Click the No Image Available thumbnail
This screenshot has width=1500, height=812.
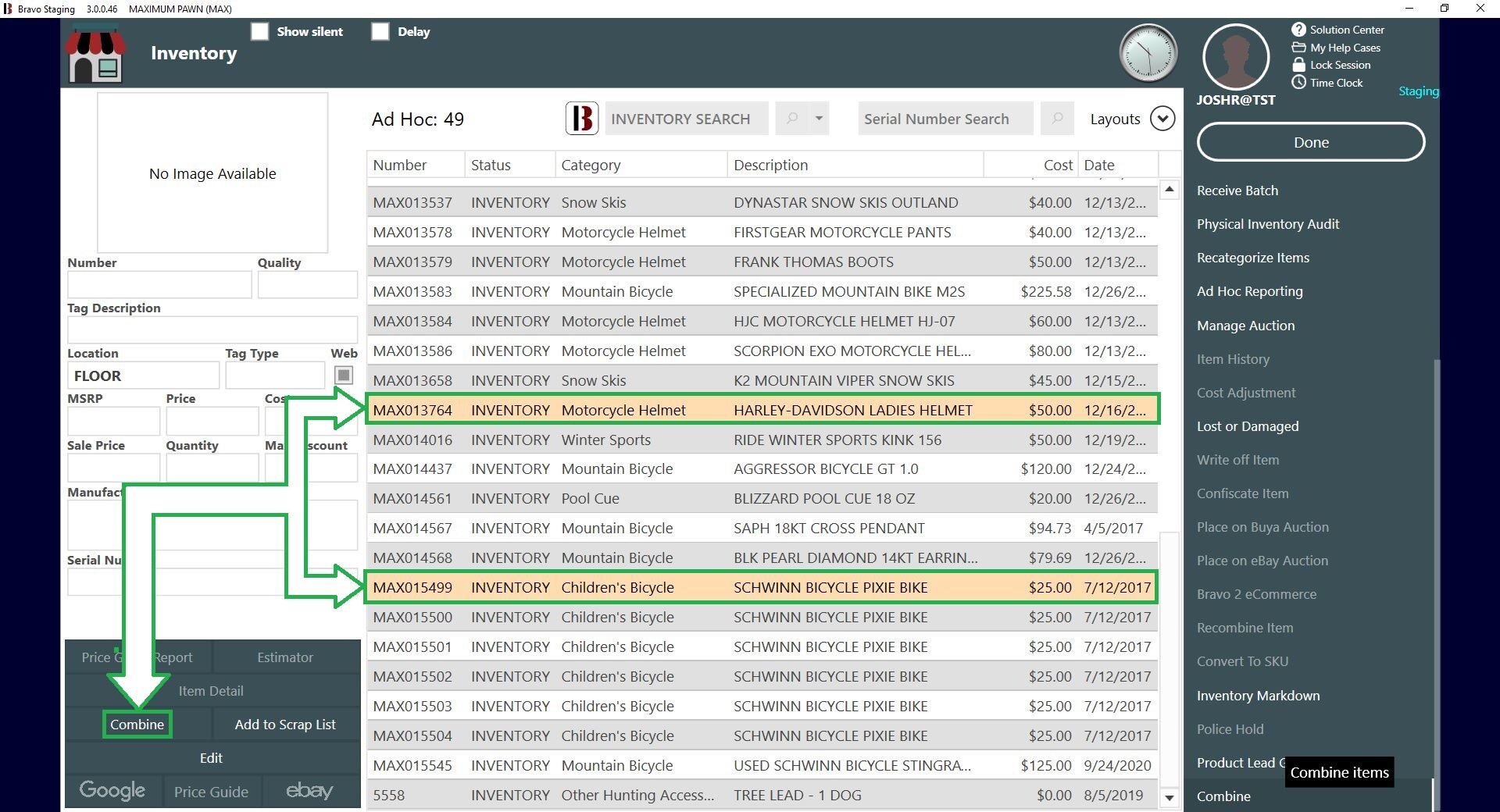212,173
